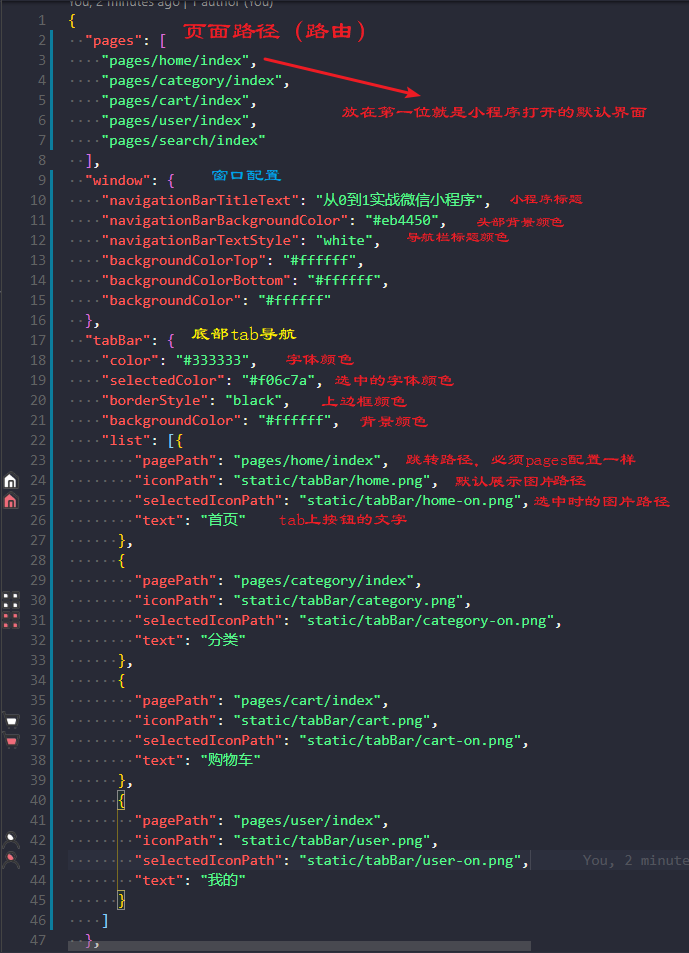Click the category-on.png gutter preview icon on line 31
Viewport: 689px width, 953px height.
tap(10, 621)
